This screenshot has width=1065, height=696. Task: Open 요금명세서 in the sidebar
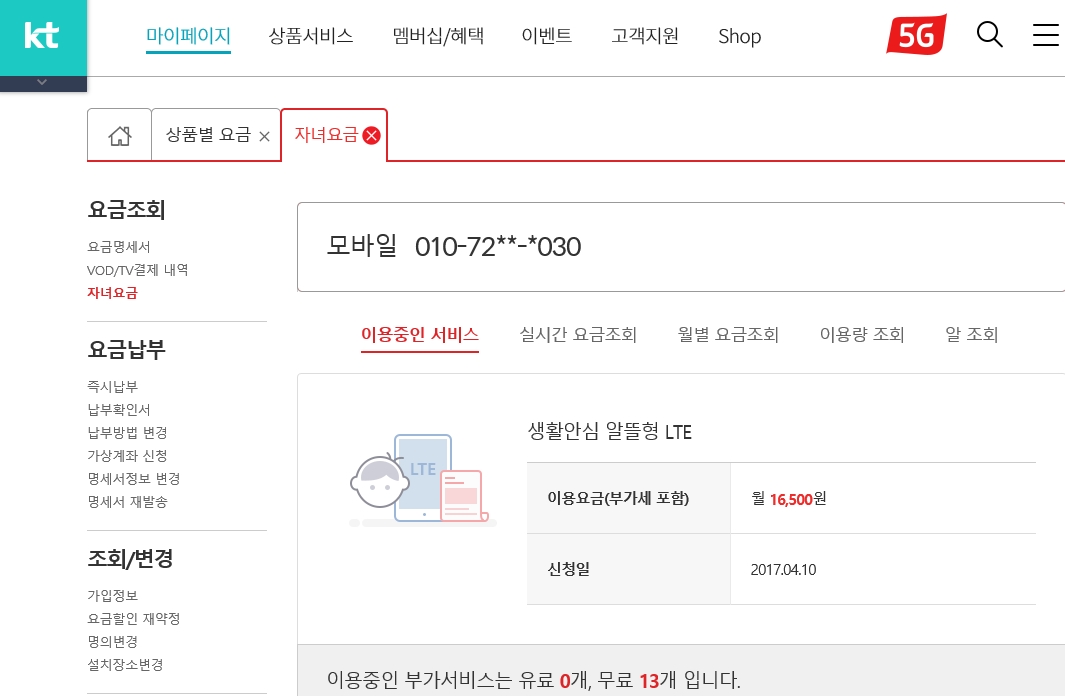pos(119,246)
